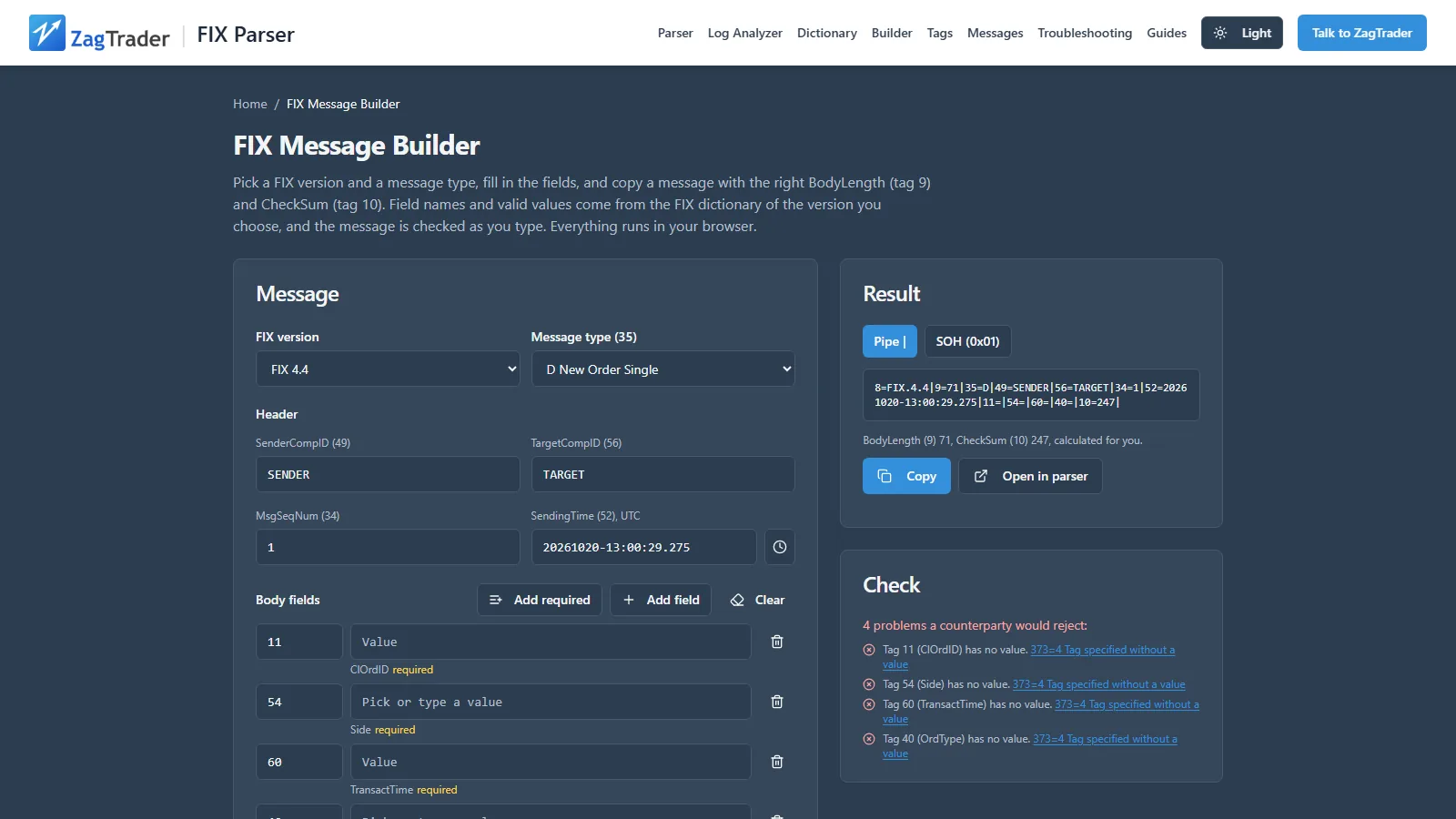This screenshot has width=1456, height=819.
Task: Click the generated FIX message output text
Action: tap(1031, 395)
